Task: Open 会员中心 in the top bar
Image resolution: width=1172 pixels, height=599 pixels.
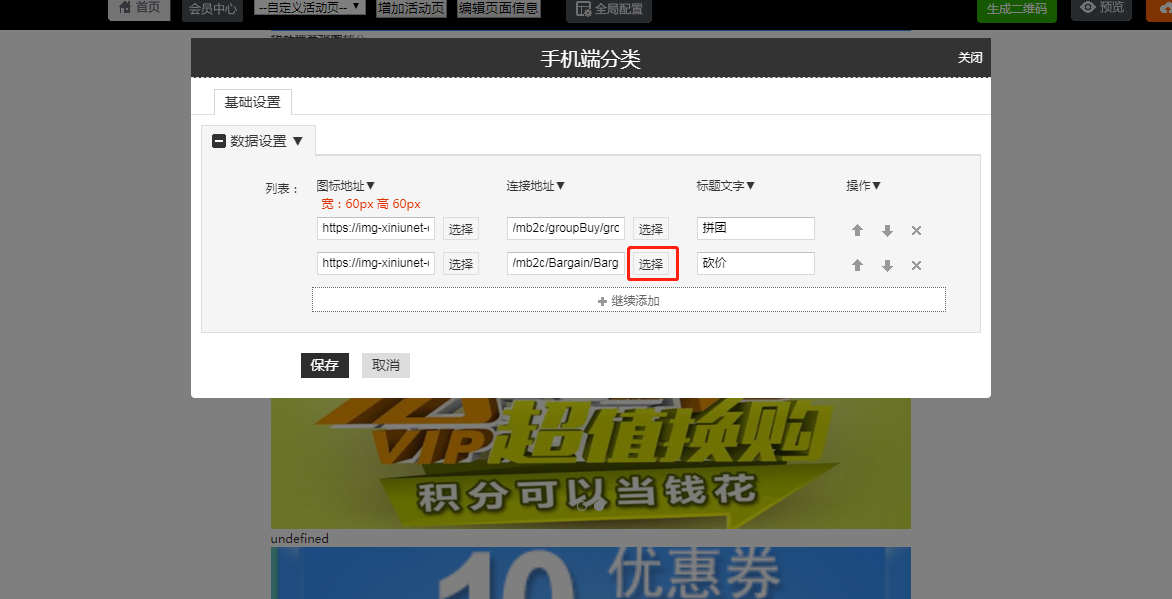Action: [x=212, y=10]
